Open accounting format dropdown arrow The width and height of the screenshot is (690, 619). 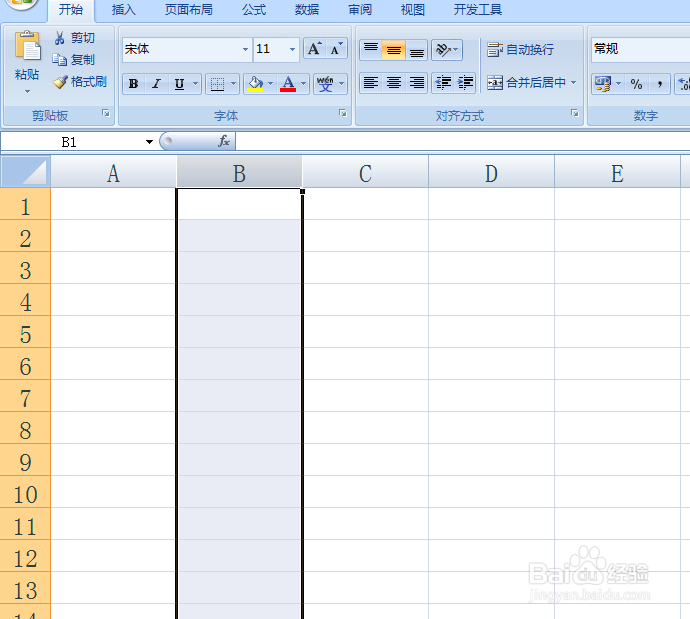click(x=618, y=84)
